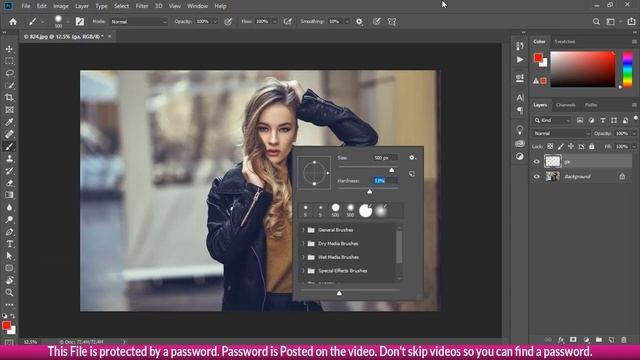Open brush blend Mode dropdown
Image resolution: width=640 pixels, height=360 pixels.
(138, 22)
